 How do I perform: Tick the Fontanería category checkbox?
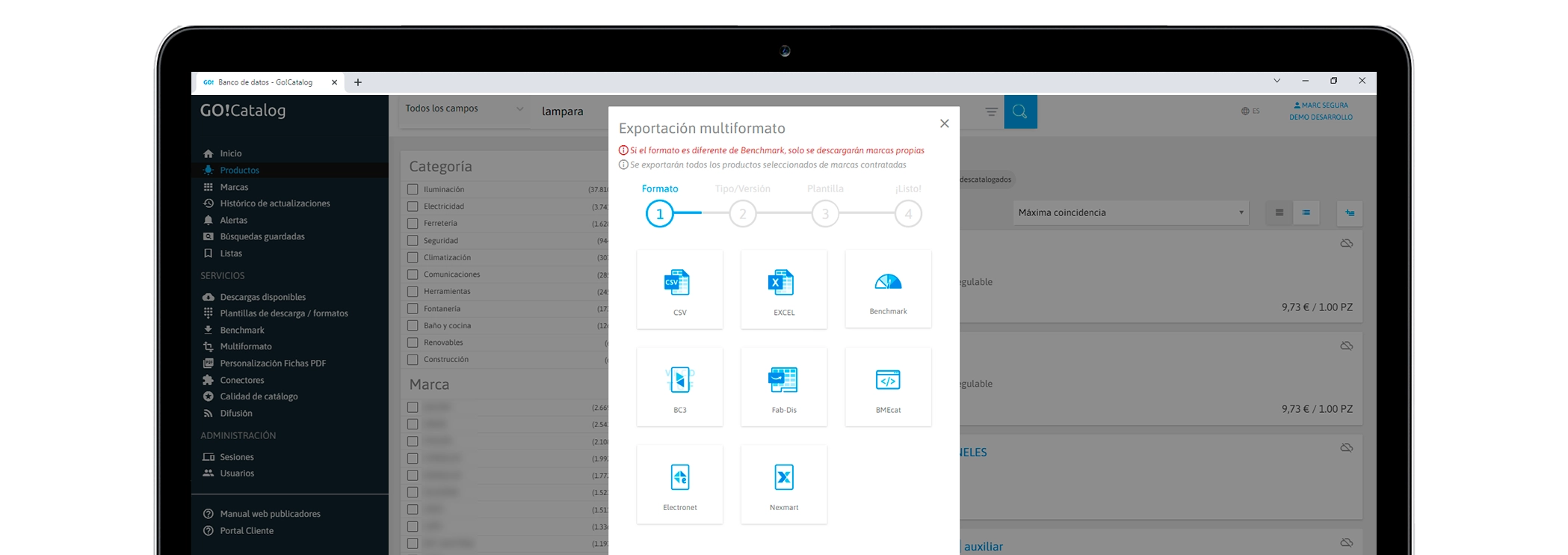(413, 308)
